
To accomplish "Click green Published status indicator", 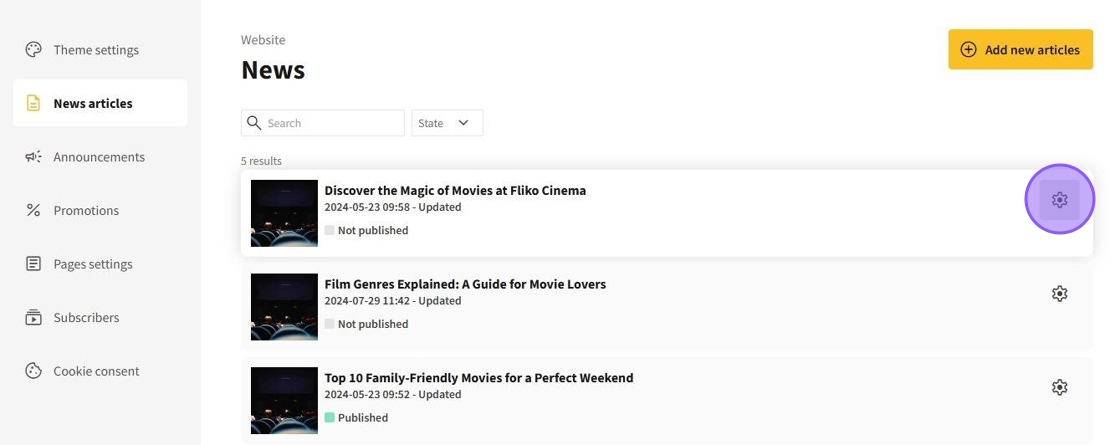I will coord(329,418).
